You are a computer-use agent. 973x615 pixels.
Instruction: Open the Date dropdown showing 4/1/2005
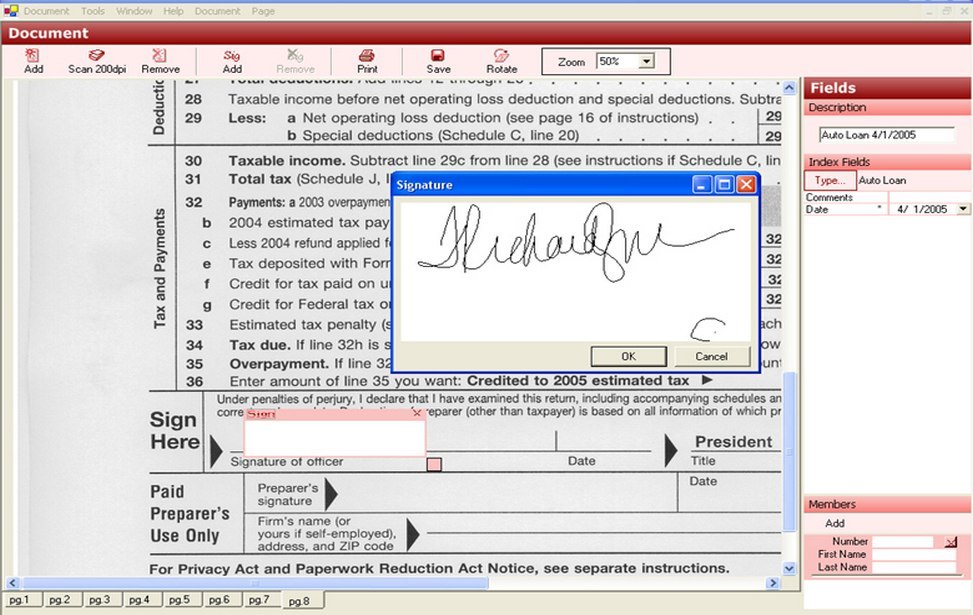pyautogui.click(x=962, y=209)
